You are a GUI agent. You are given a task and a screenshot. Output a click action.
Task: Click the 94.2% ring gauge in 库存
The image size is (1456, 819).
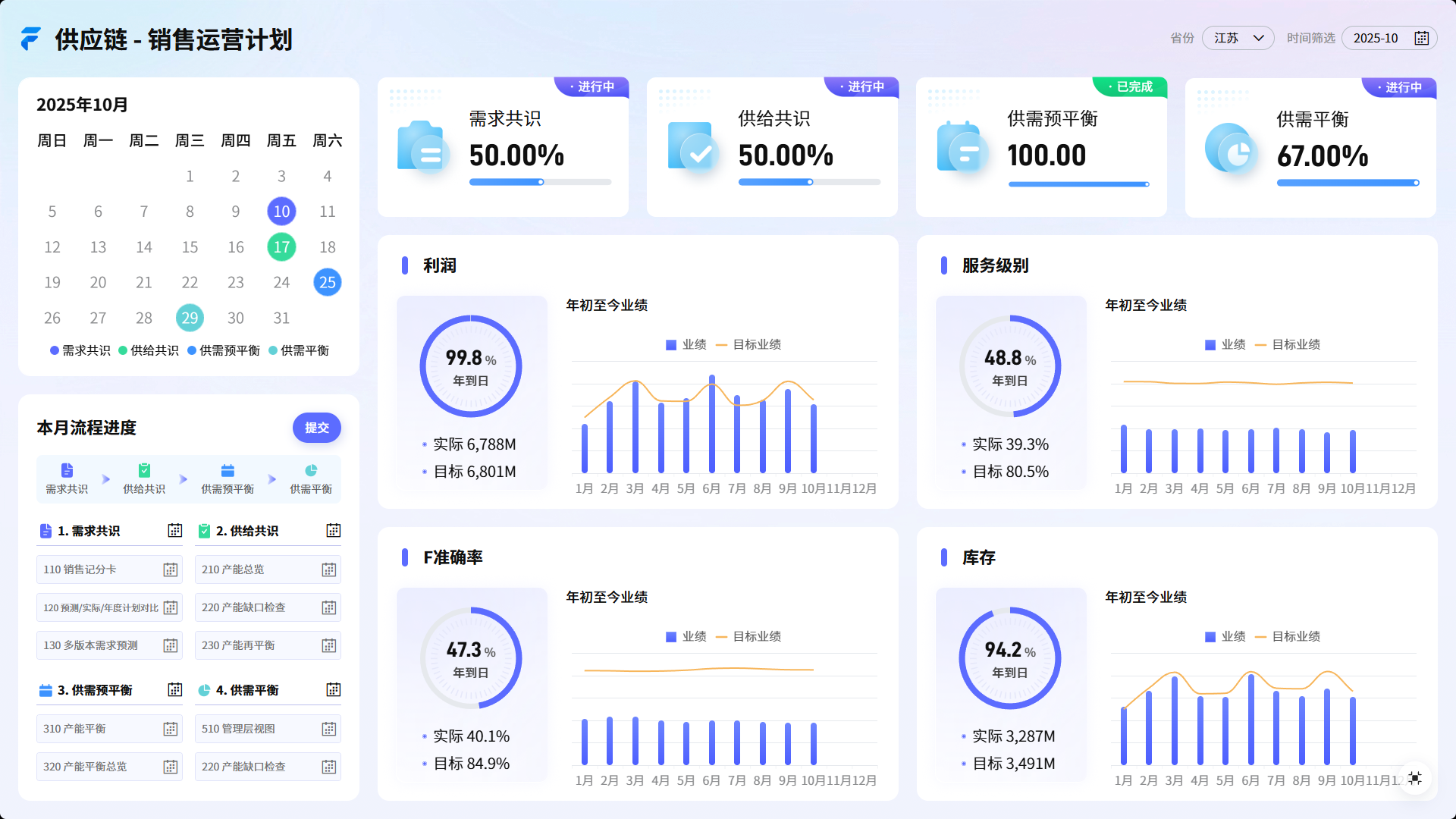(1010, 658)
